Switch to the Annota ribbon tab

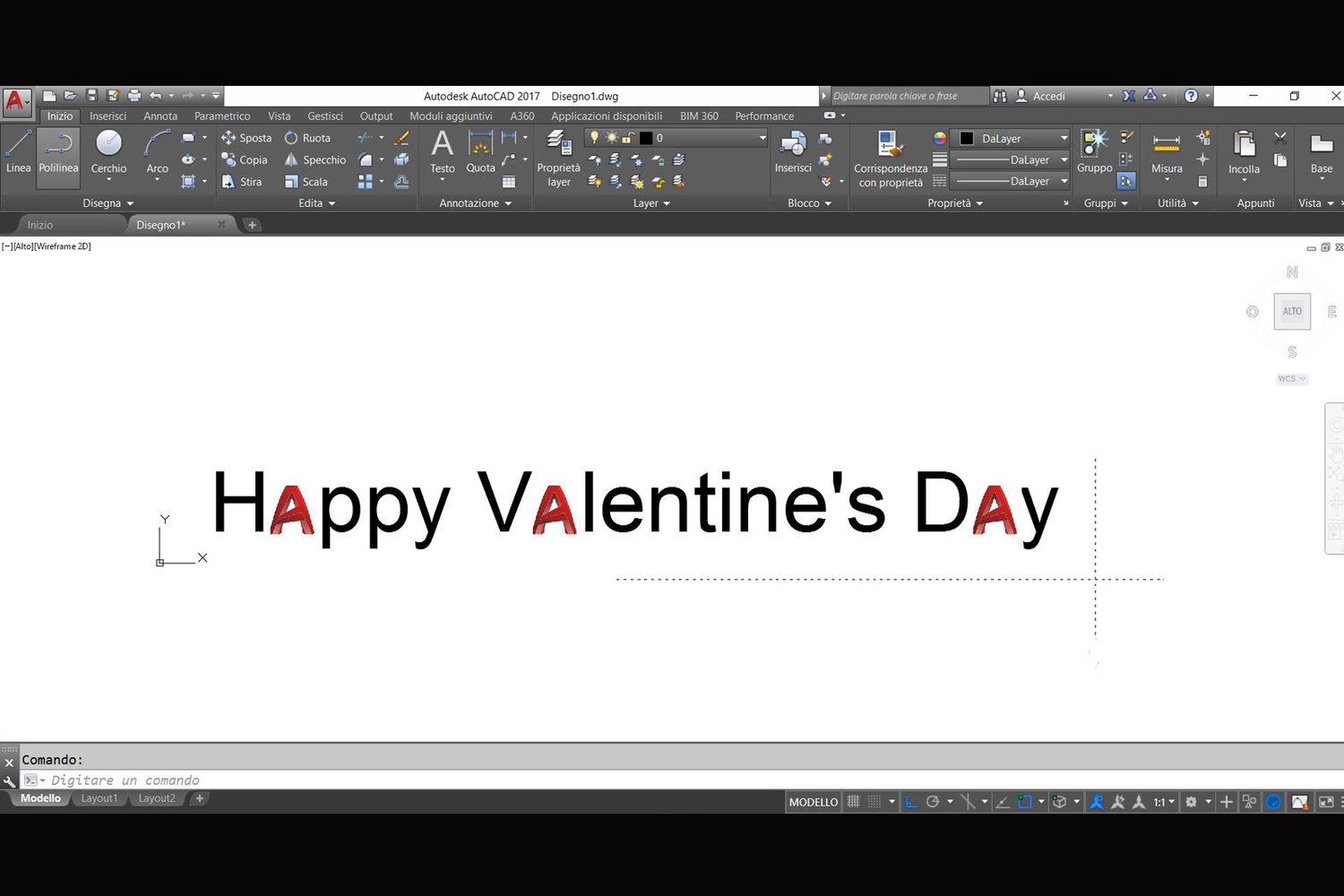click(x=160, y=116)
